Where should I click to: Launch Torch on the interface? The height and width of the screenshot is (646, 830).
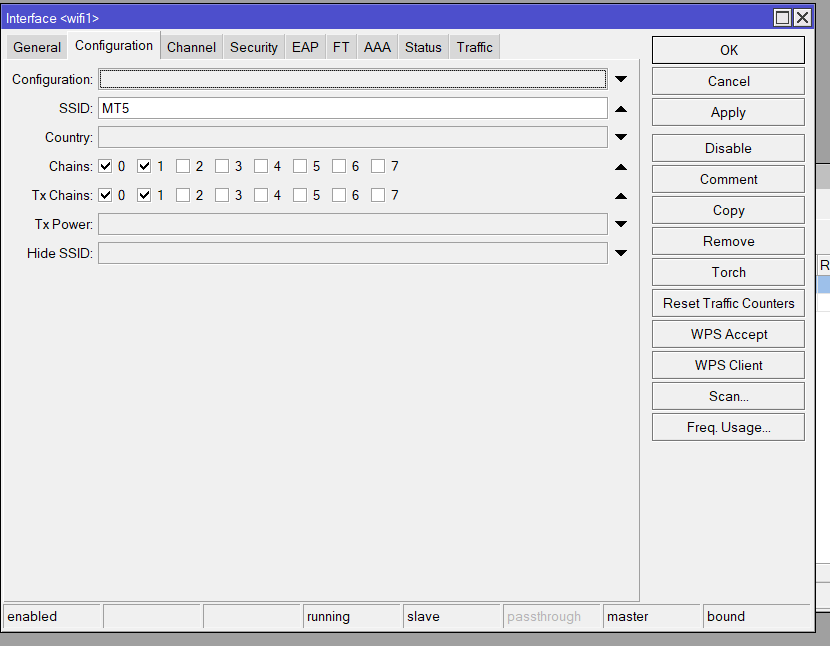[728, 272]
